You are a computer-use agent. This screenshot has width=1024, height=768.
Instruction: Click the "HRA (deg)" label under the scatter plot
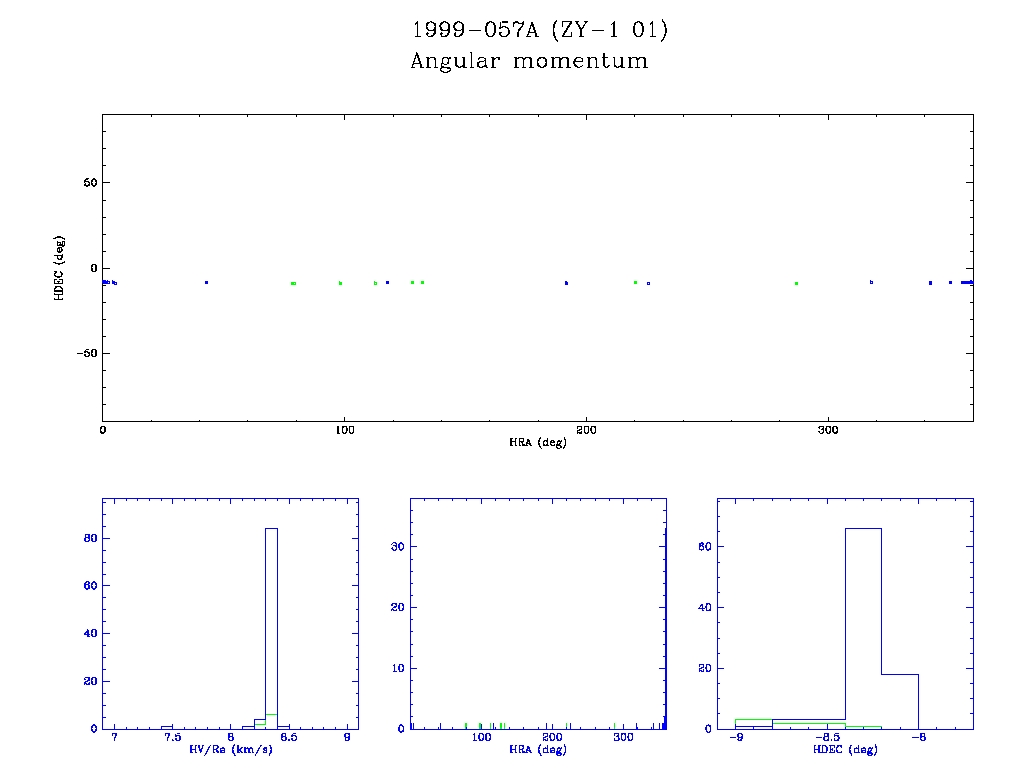click(538, 442)
